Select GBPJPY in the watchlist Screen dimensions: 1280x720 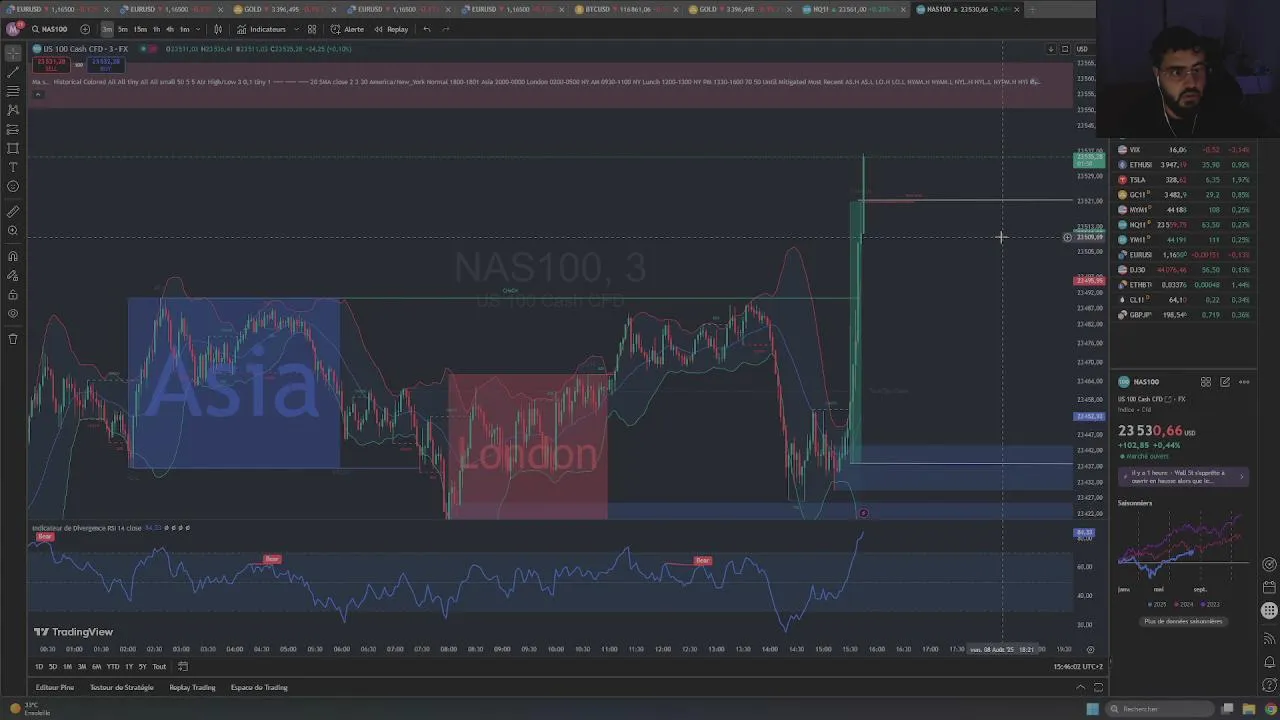pos(1185,315)
